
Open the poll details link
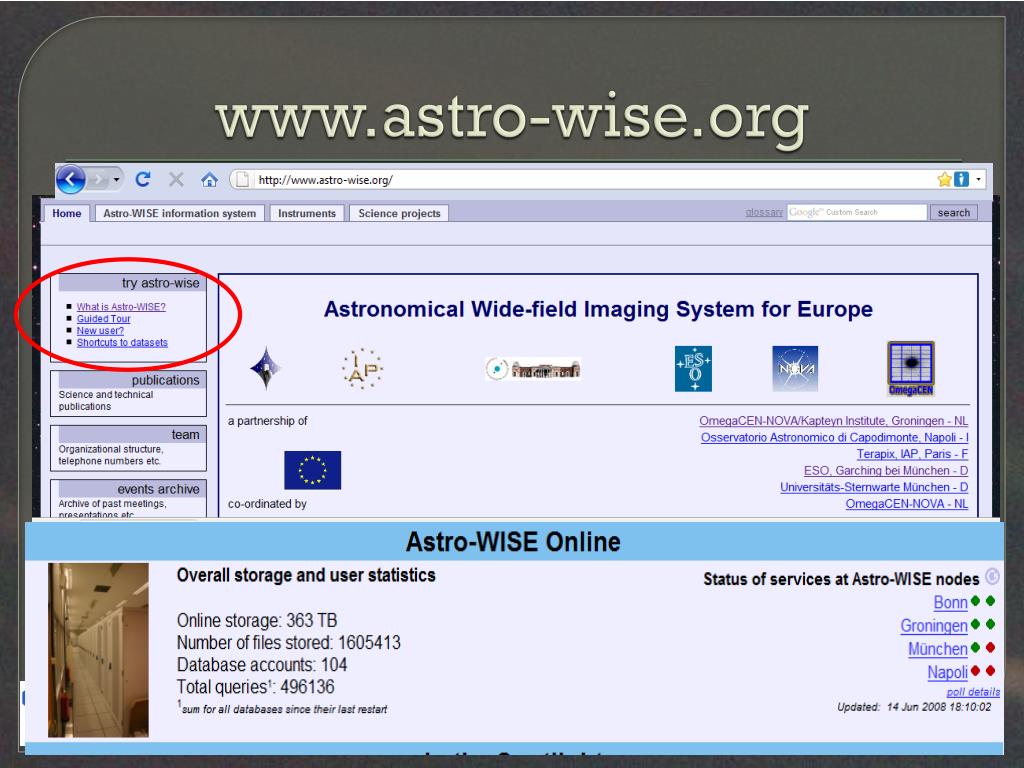coord(973,692)
